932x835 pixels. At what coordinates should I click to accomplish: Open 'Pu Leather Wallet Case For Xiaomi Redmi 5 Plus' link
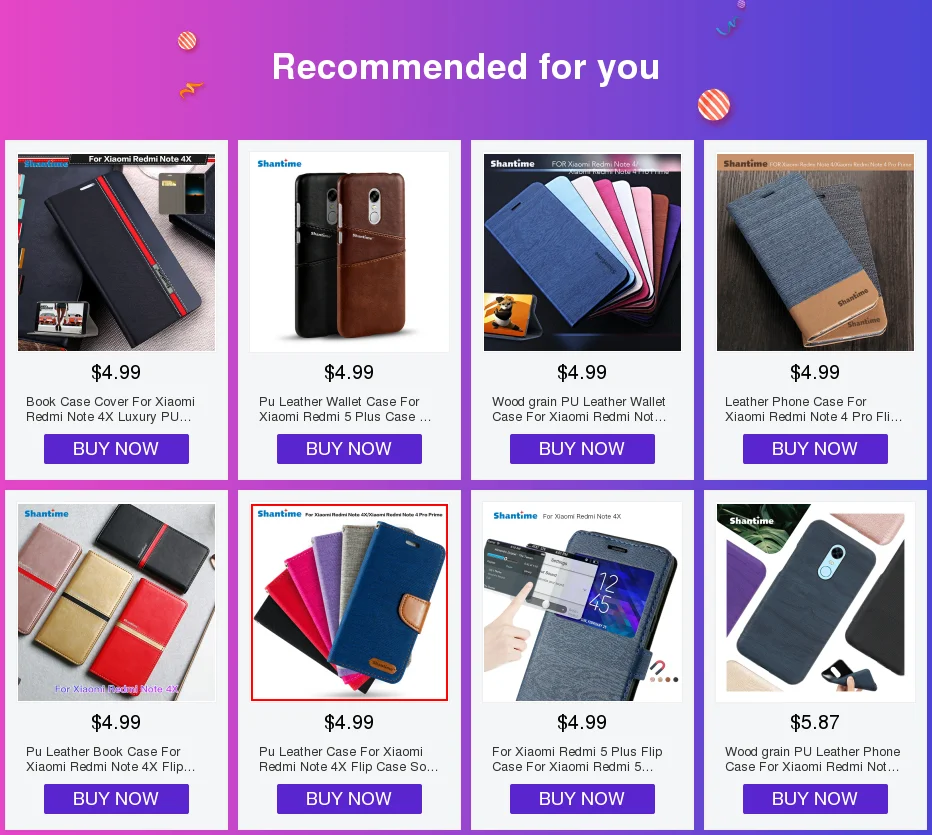[345, 409]
